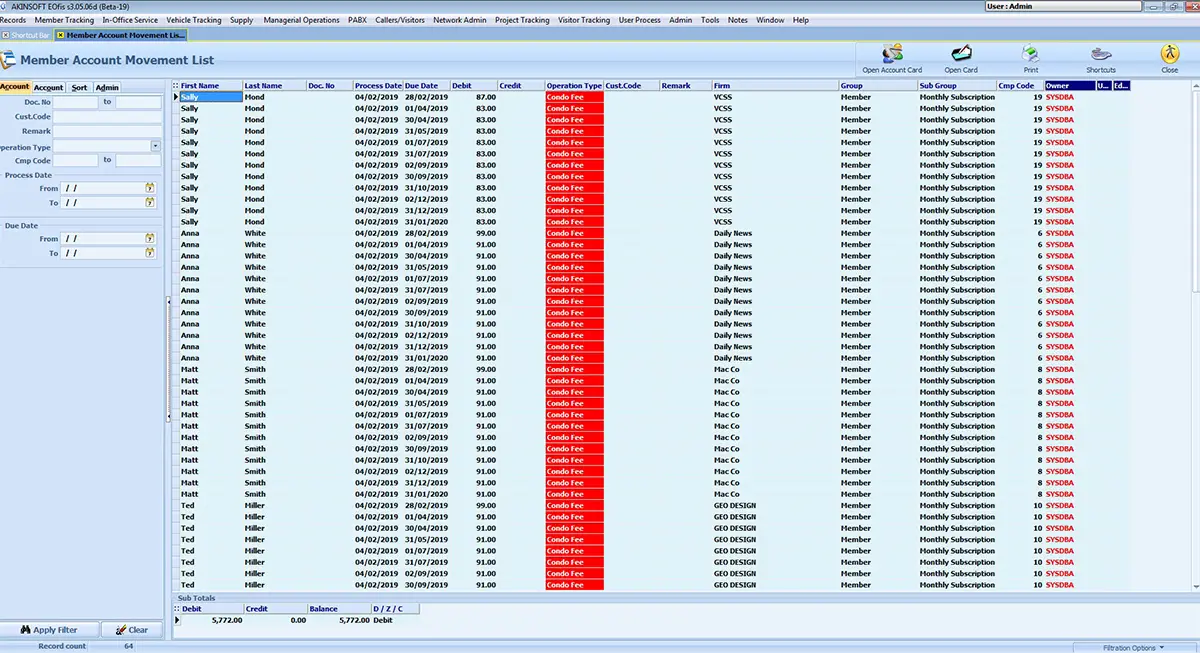Select the first Sally cell in First Name
The width and height of the screenshot is (1200, 653).
211,97
